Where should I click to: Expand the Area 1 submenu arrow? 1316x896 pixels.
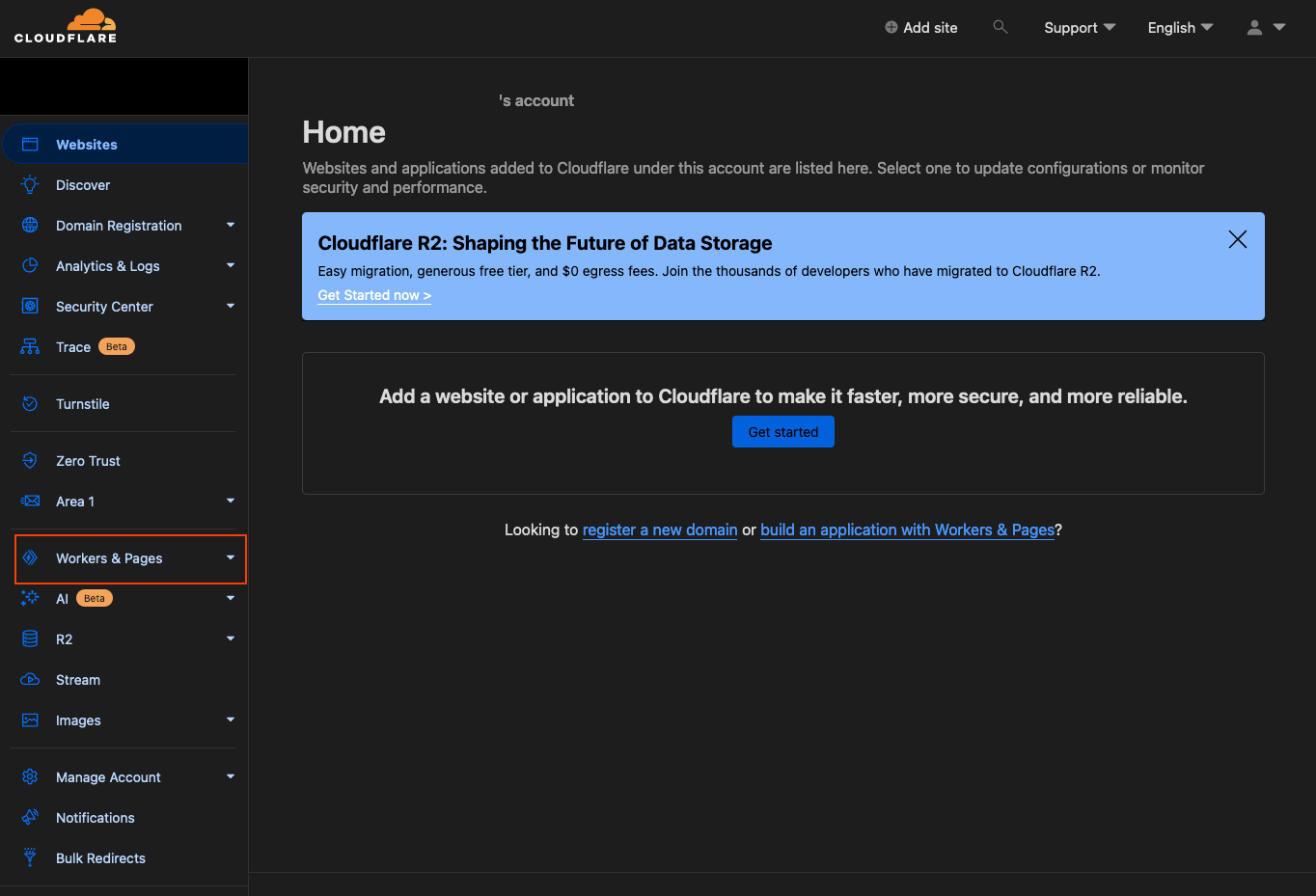tap(231, 502)
